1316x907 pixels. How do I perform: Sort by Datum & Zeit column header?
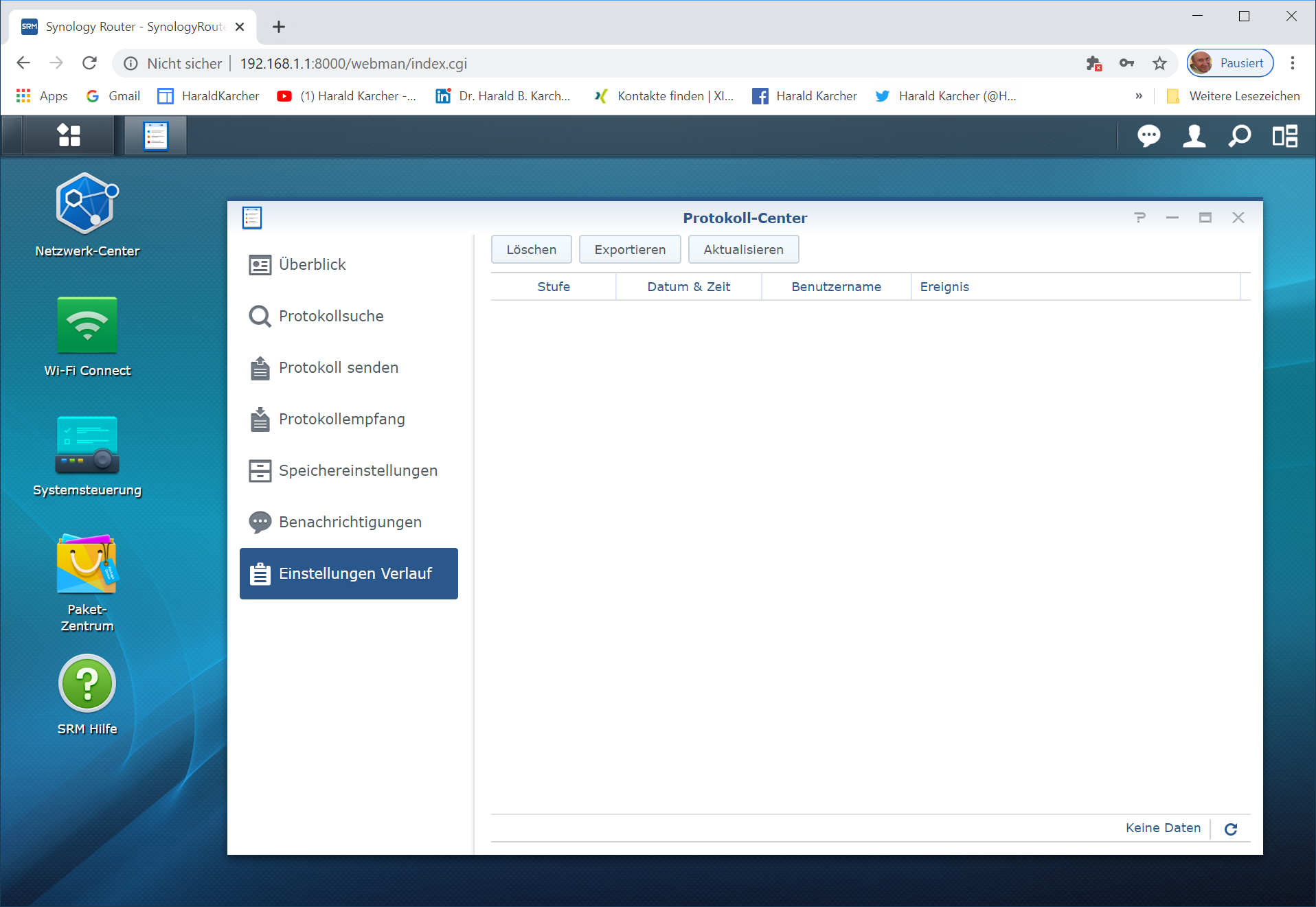(688, 287)
